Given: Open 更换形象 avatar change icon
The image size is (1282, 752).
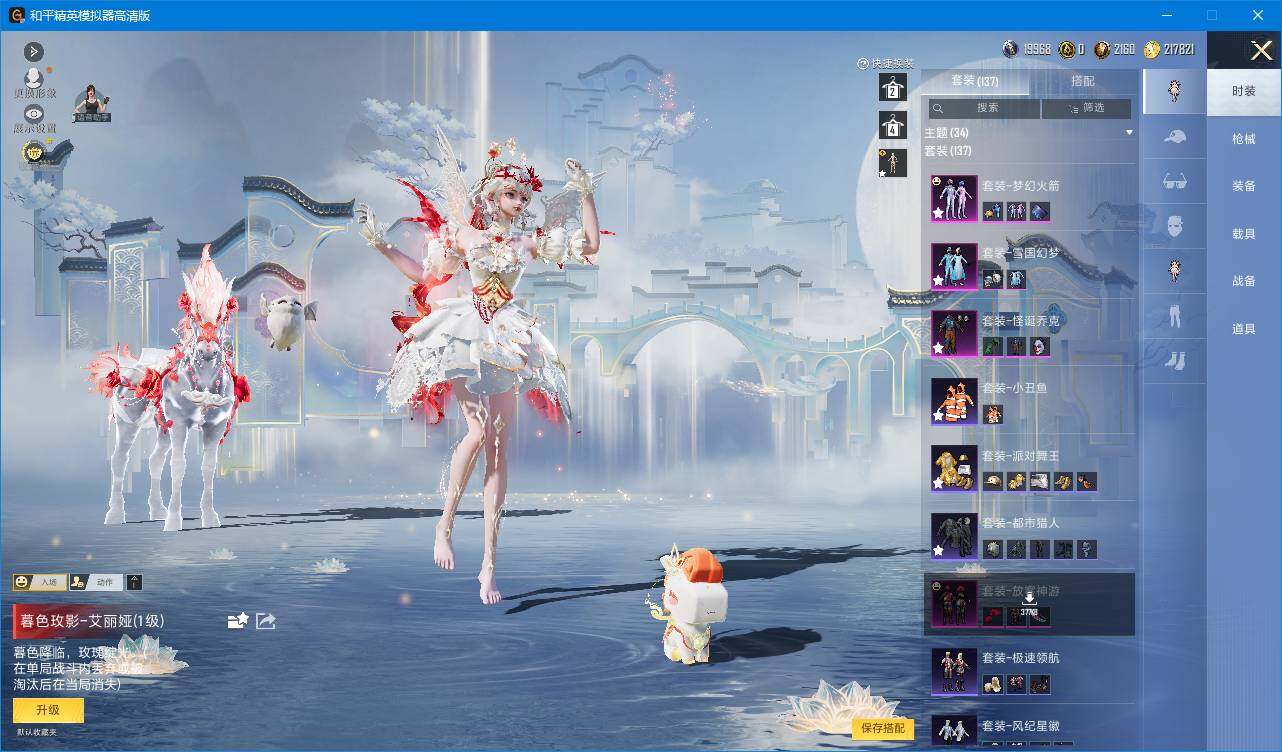Looking at the screenshot, I should click(34, 79).
